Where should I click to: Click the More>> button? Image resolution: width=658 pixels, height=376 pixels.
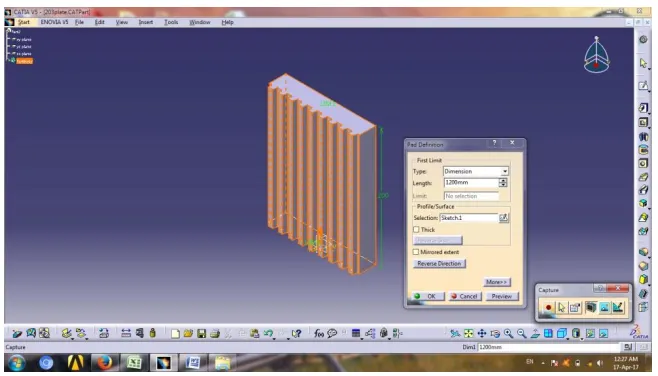[497, 282]
